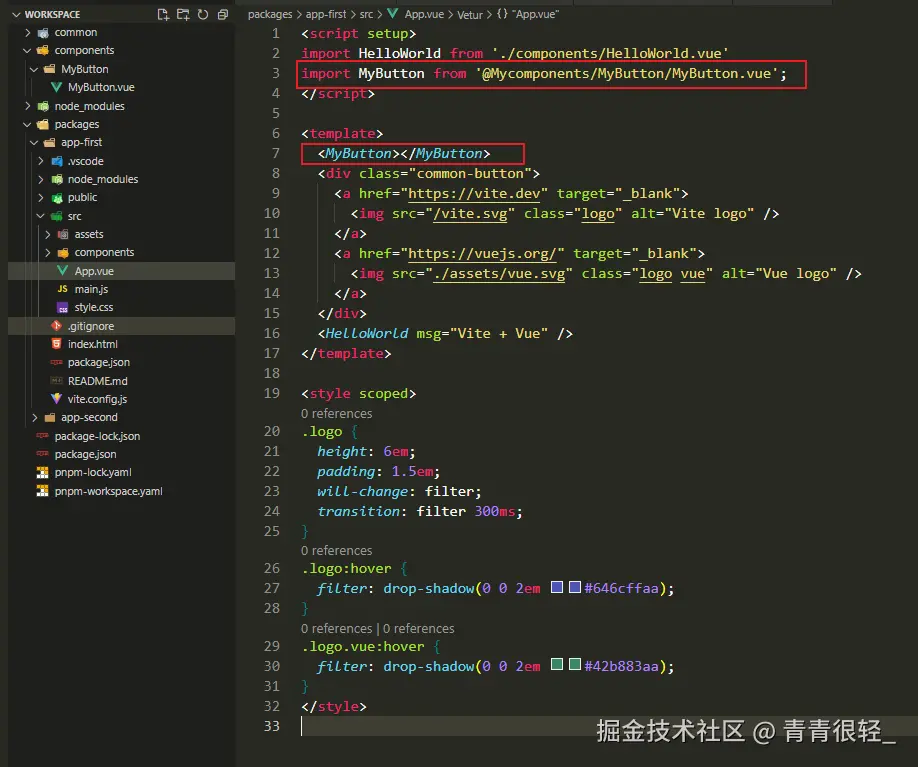Click the folder icon of common
The width and height of the screenshot is (918, 767).
tap(43, 33)
